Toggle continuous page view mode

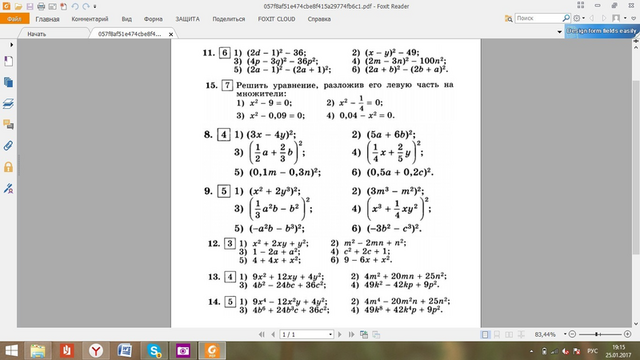pos(497,334)
